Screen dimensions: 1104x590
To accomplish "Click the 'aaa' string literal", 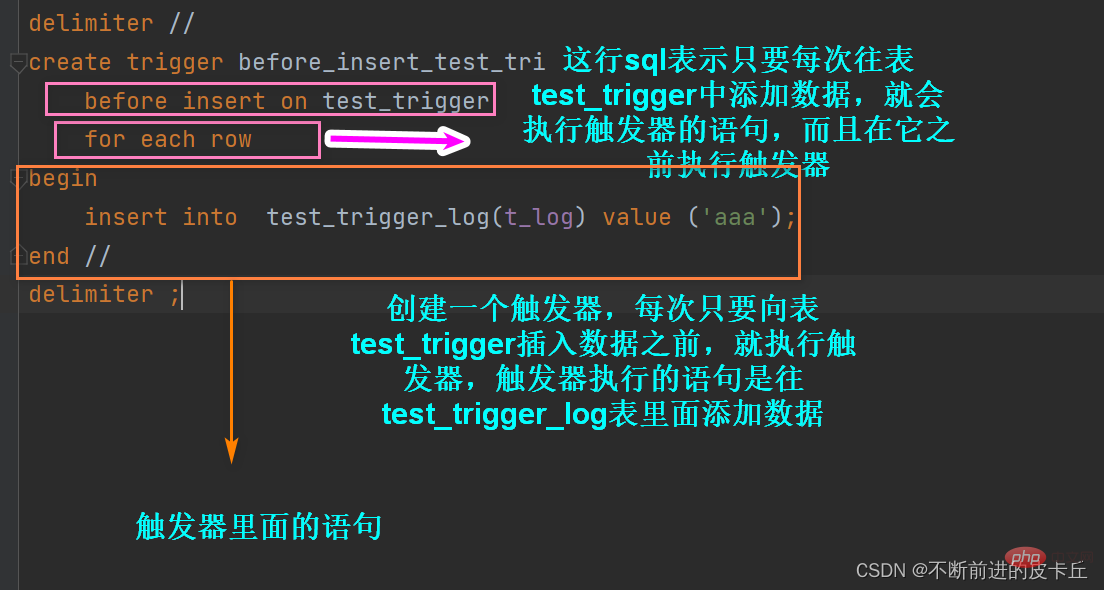I will (x=734, y=217).
